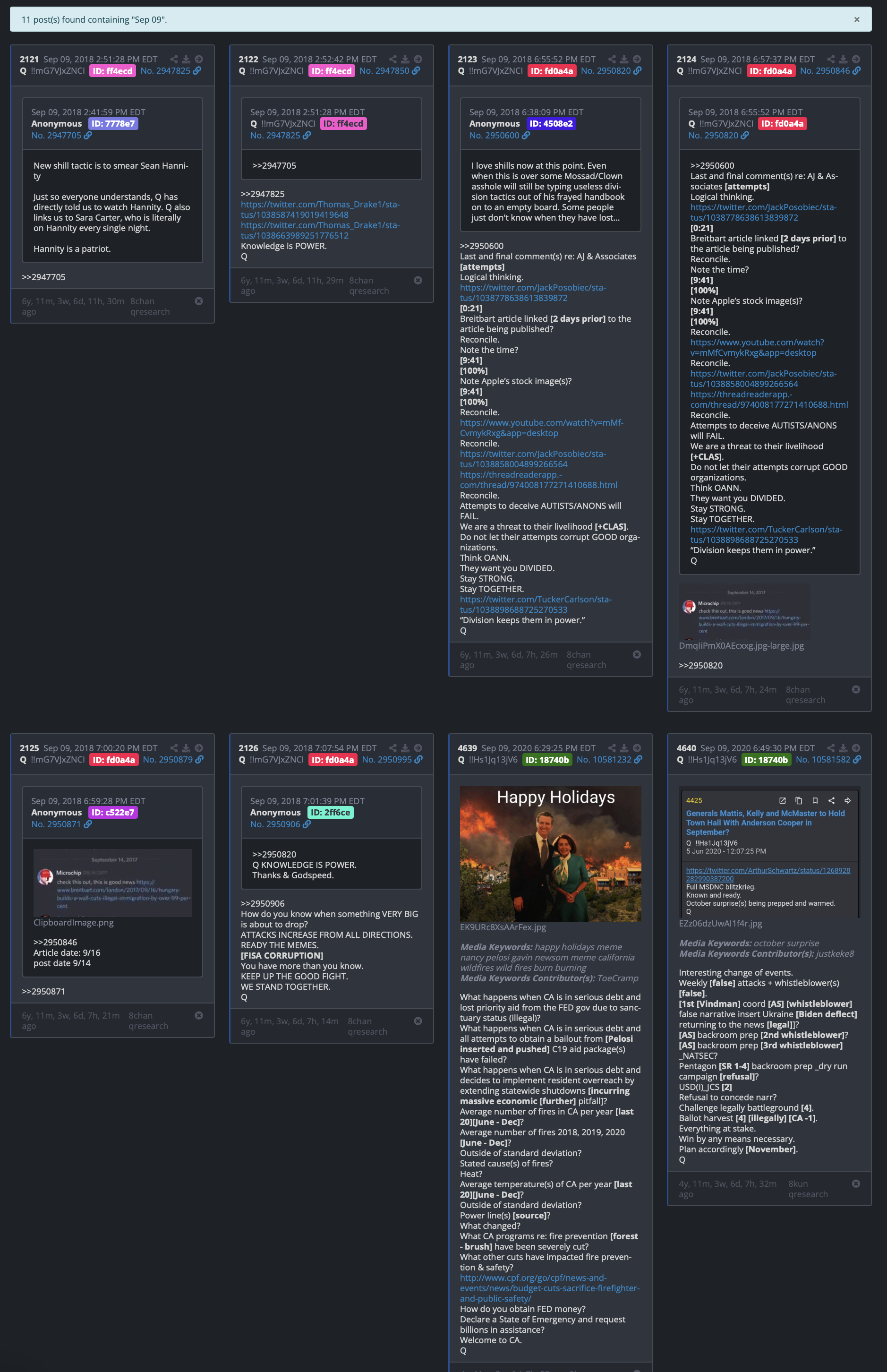Open post 4639 with circled arrow icon

tap(637, 748)
